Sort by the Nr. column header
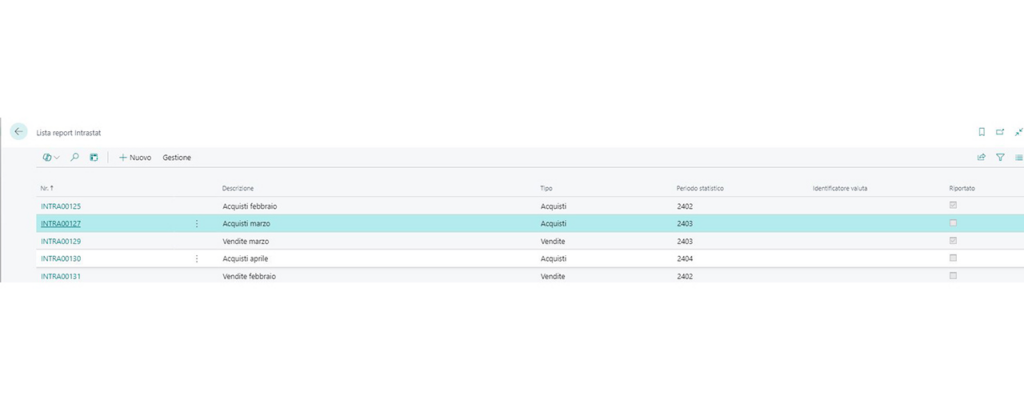Image resolution: width=1024 pixels, height=400 pixels. pyautogui.click(x=47, y=188)
